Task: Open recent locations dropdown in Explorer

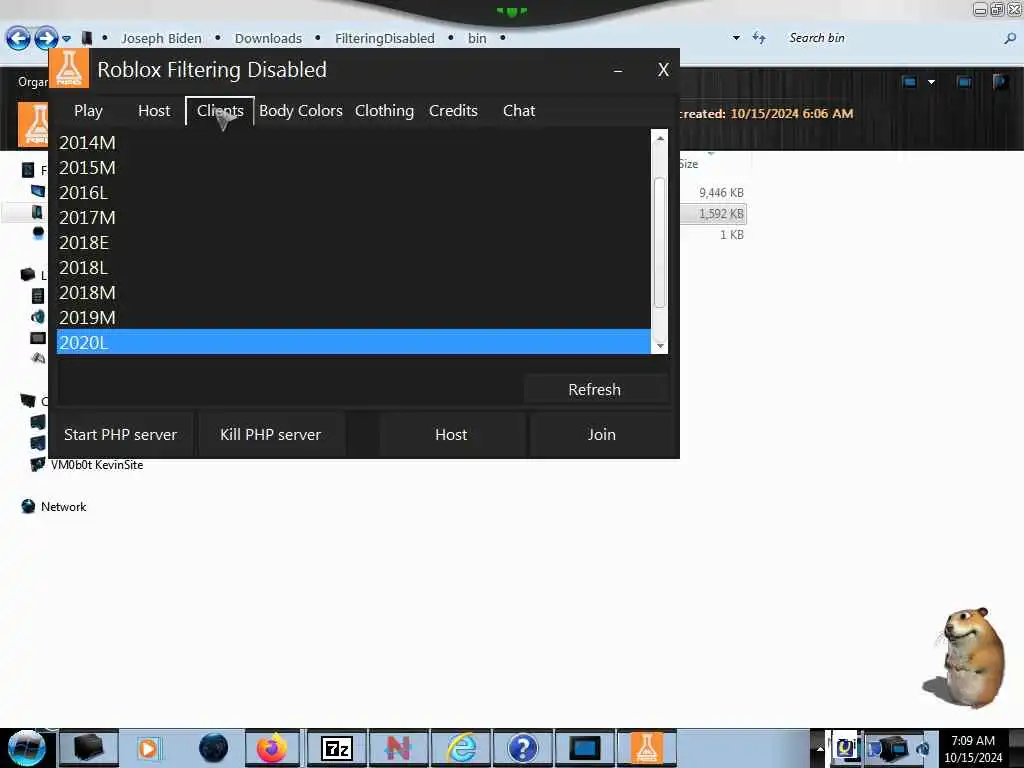Action: tap(67, 39)
